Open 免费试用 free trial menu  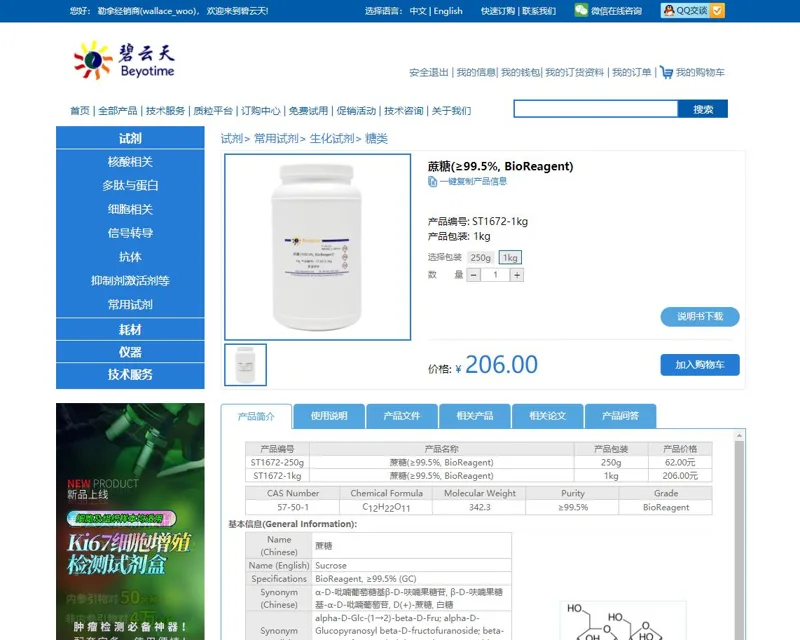click(x=308, y=111)
